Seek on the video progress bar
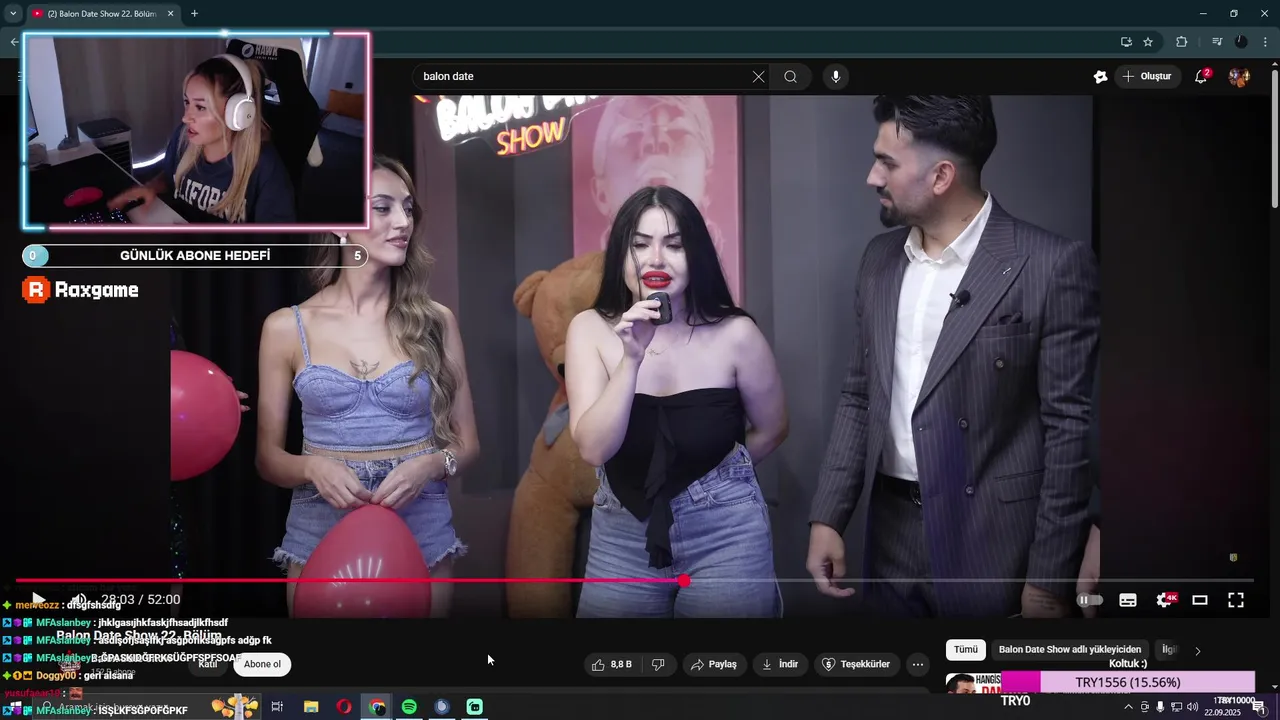 coord(634,580)
